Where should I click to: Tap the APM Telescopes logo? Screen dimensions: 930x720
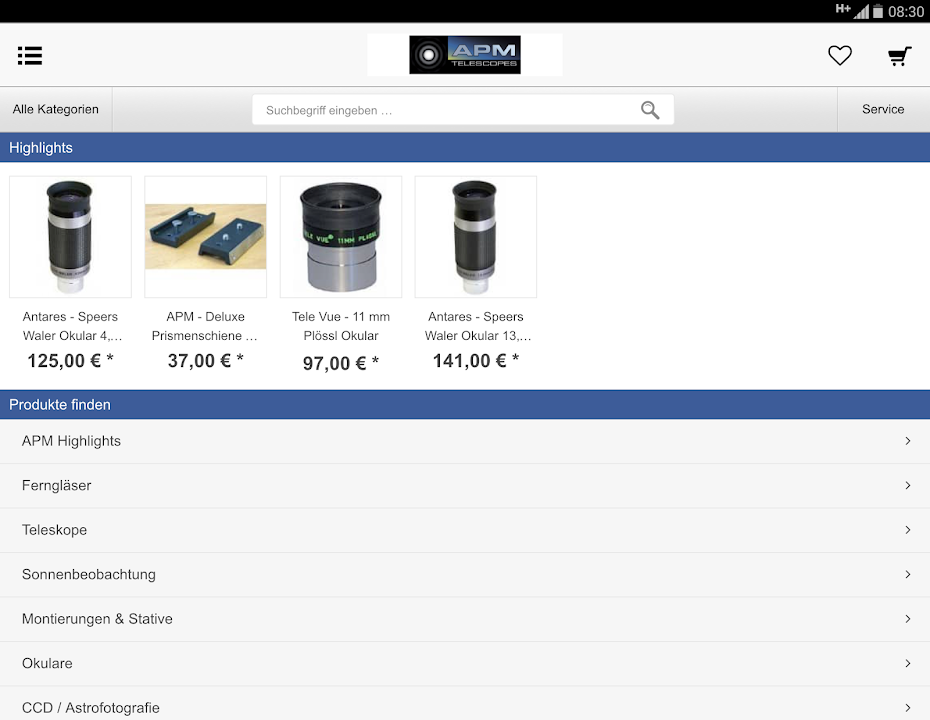464,55
